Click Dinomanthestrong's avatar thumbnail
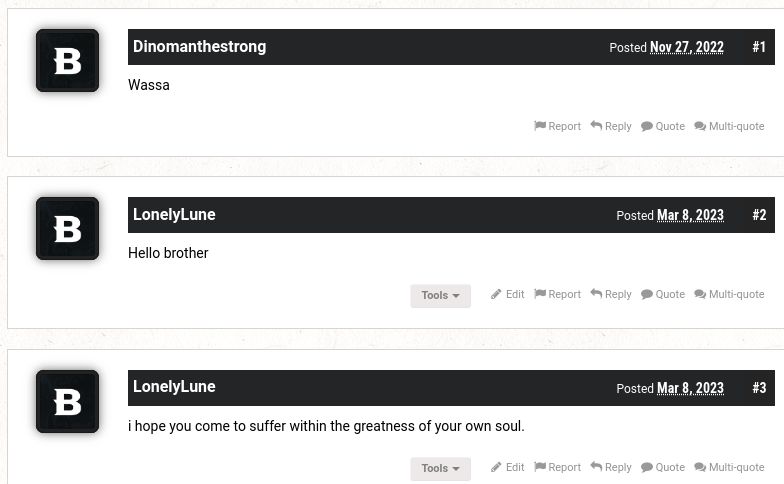 (x=67, y=61)
